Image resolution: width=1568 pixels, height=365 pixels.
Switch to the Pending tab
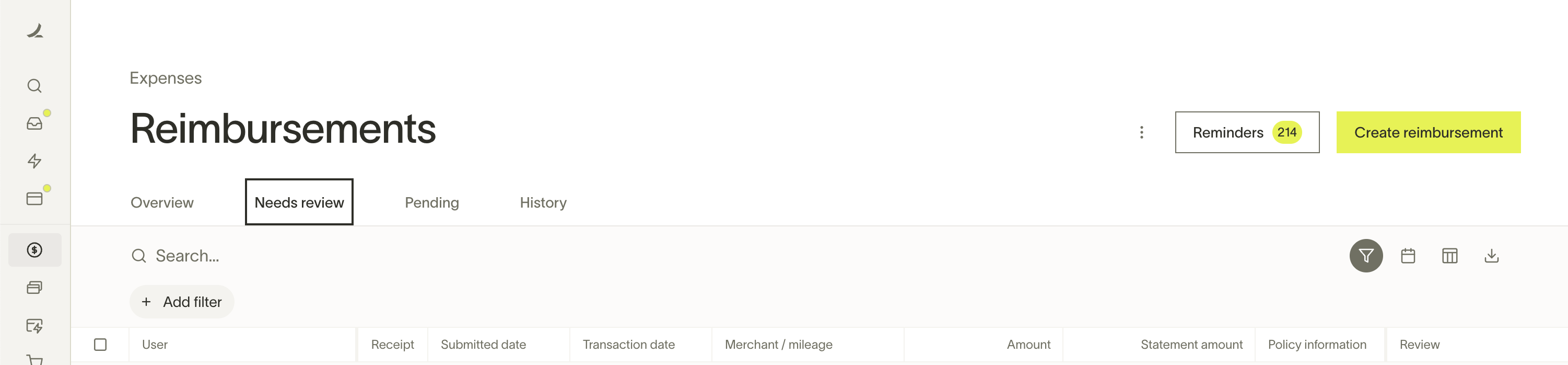(x=431, y=202)
